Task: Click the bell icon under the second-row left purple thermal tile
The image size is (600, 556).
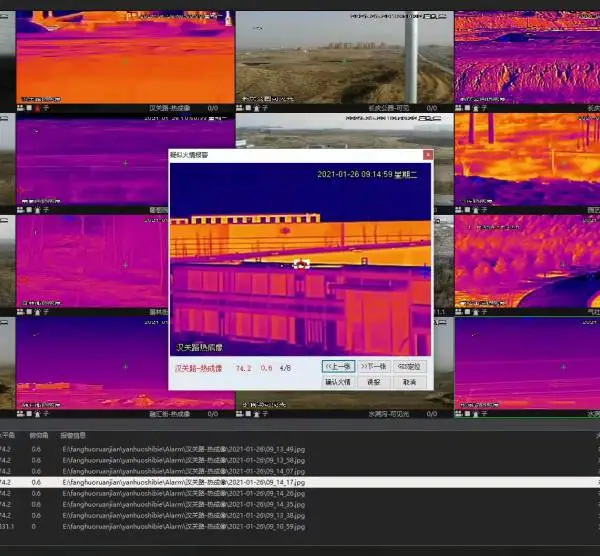Action: (37, 210)
